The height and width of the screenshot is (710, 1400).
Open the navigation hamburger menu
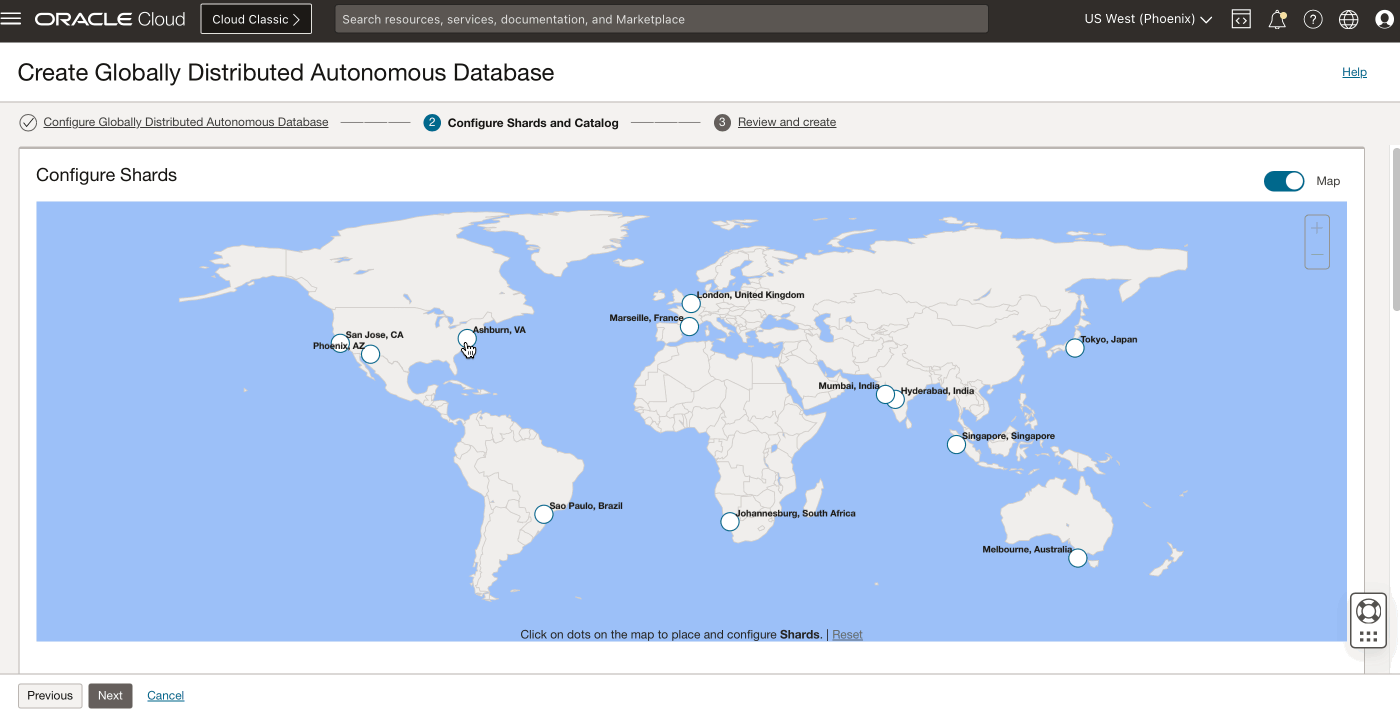click(x=11, y=18)
